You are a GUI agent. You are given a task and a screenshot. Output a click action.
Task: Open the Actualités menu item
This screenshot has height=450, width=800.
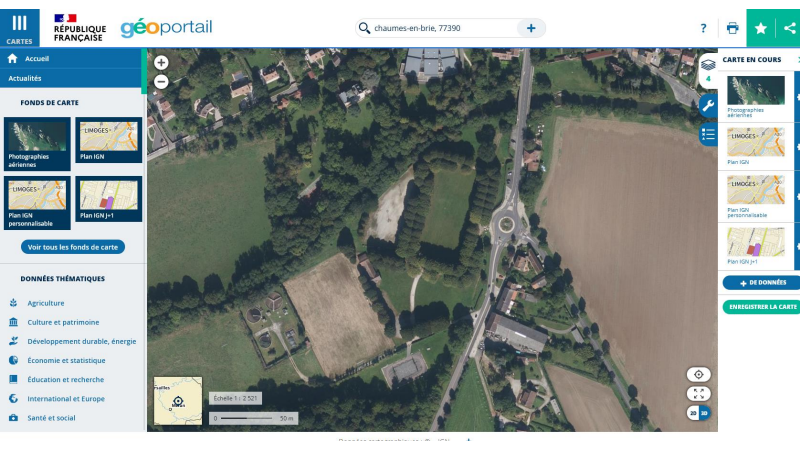pyautogui.click(x=25, y=77)
